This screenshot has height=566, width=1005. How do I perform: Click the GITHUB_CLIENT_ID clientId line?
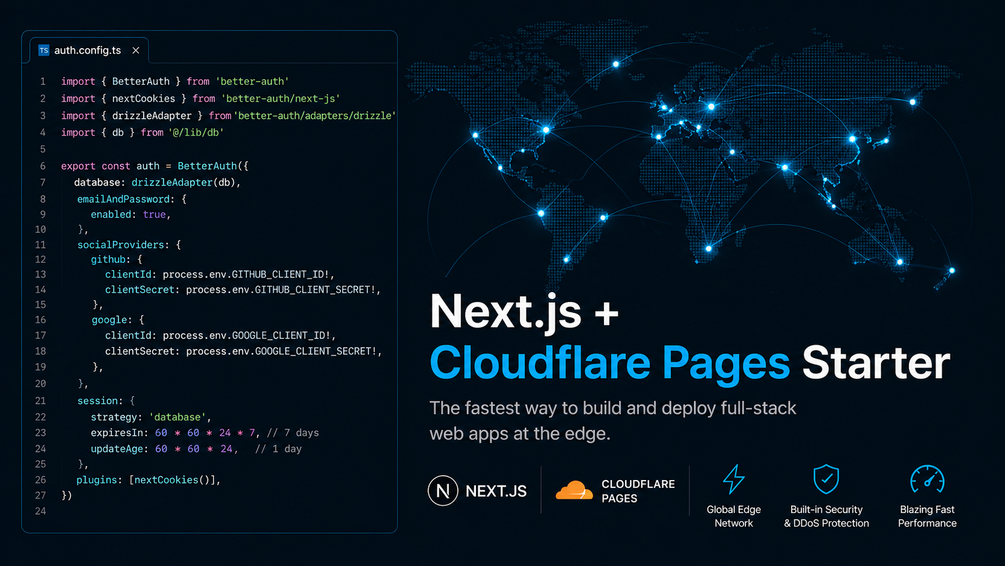pos(220,274)
